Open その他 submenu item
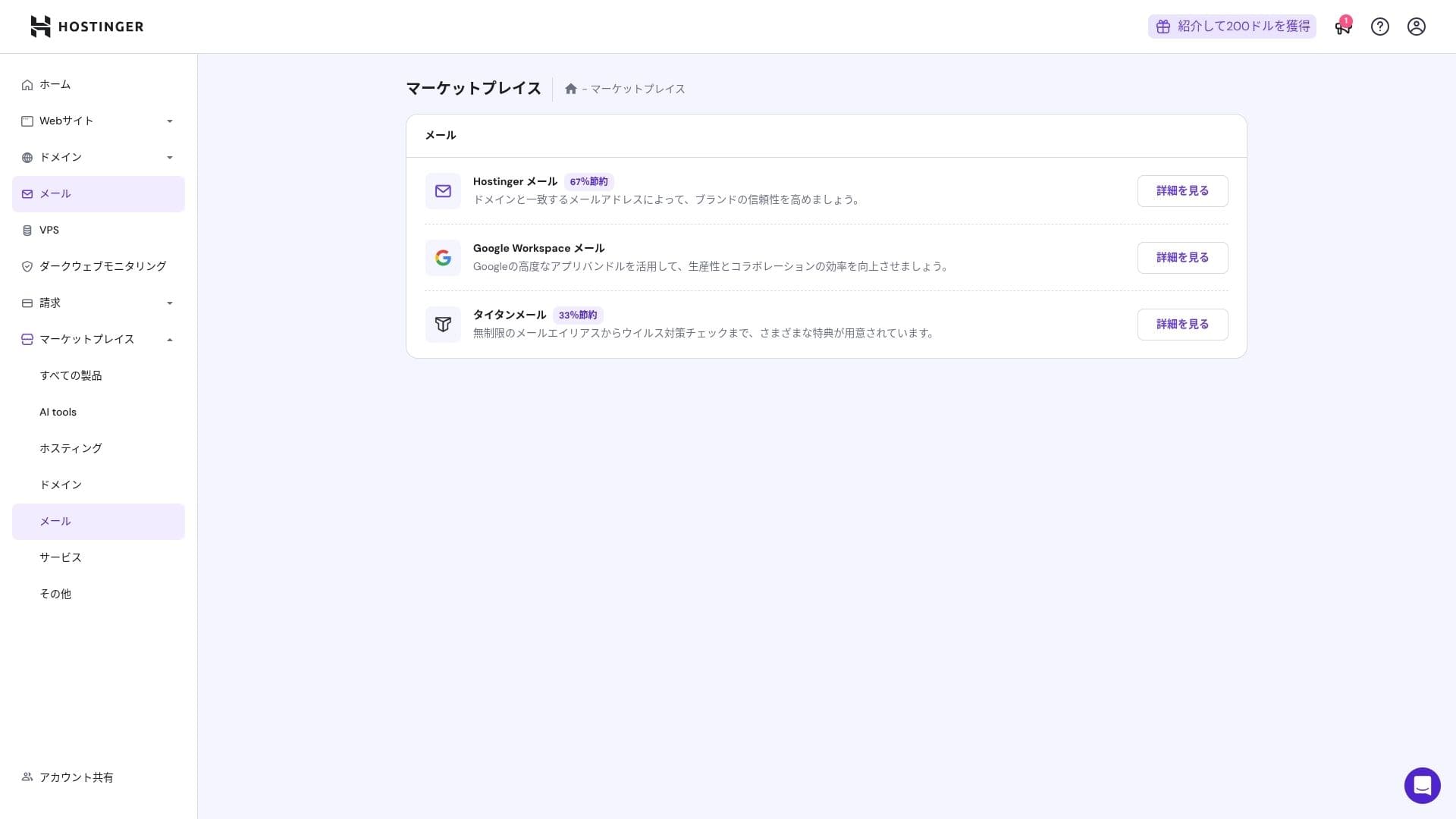This screenshot has width=1456, height=819. pos(99,595)
